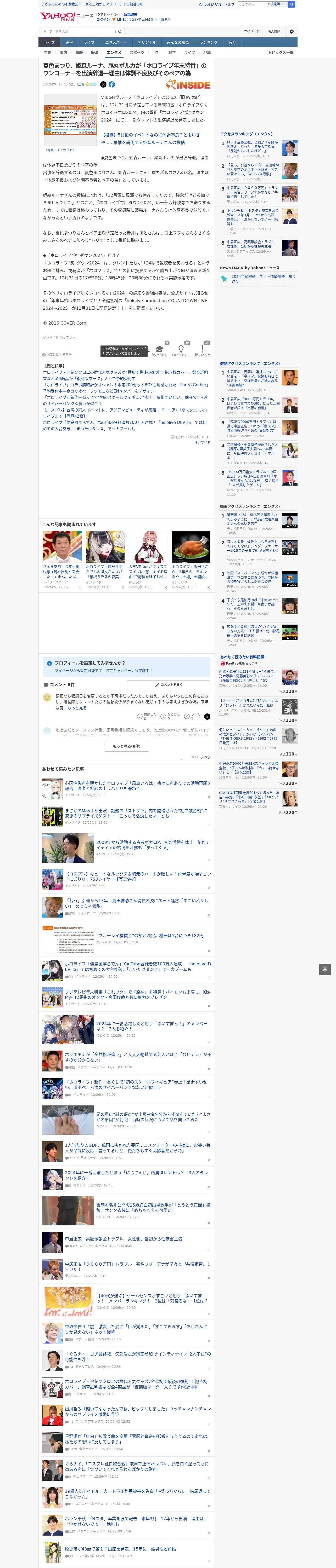React with わかりやすい lightbulb icon
336x1568 pixels.
181,349
